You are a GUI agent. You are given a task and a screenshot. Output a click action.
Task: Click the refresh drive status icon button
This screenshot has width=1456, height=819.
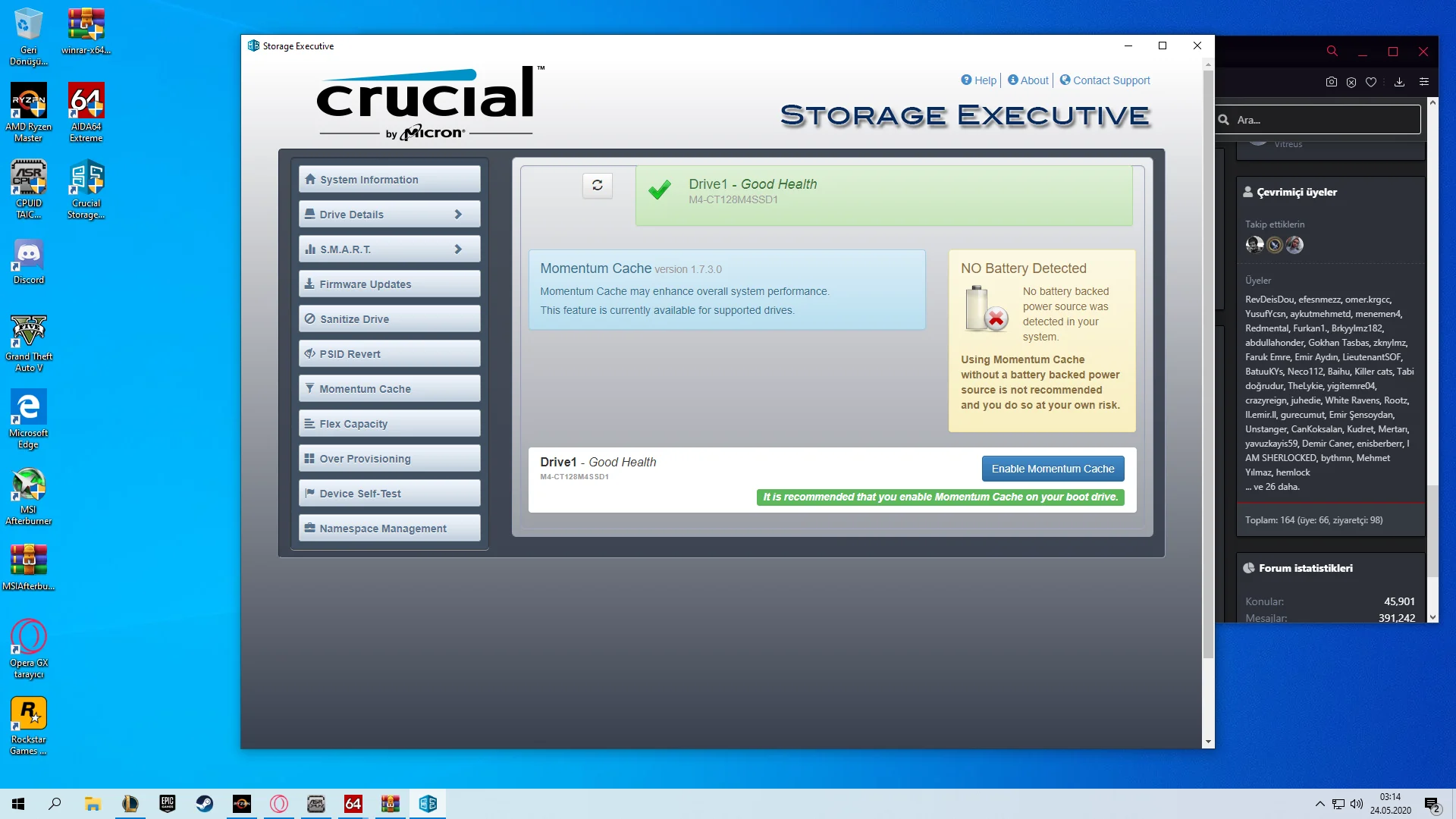click(597, 185)
